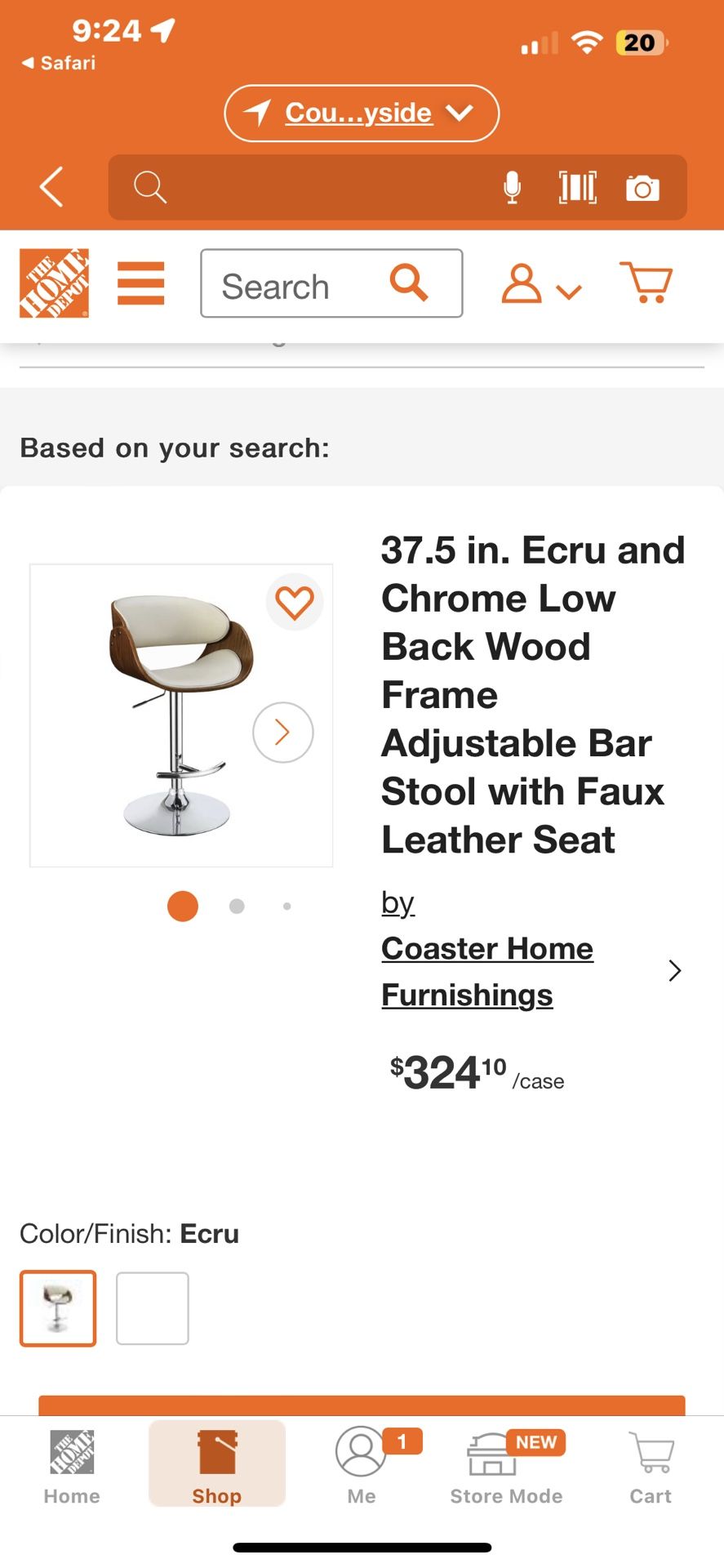This screenshot has width=724, height=1568.
Task: Tap the Home Depot logo
Action: click(x=54, y=284)
